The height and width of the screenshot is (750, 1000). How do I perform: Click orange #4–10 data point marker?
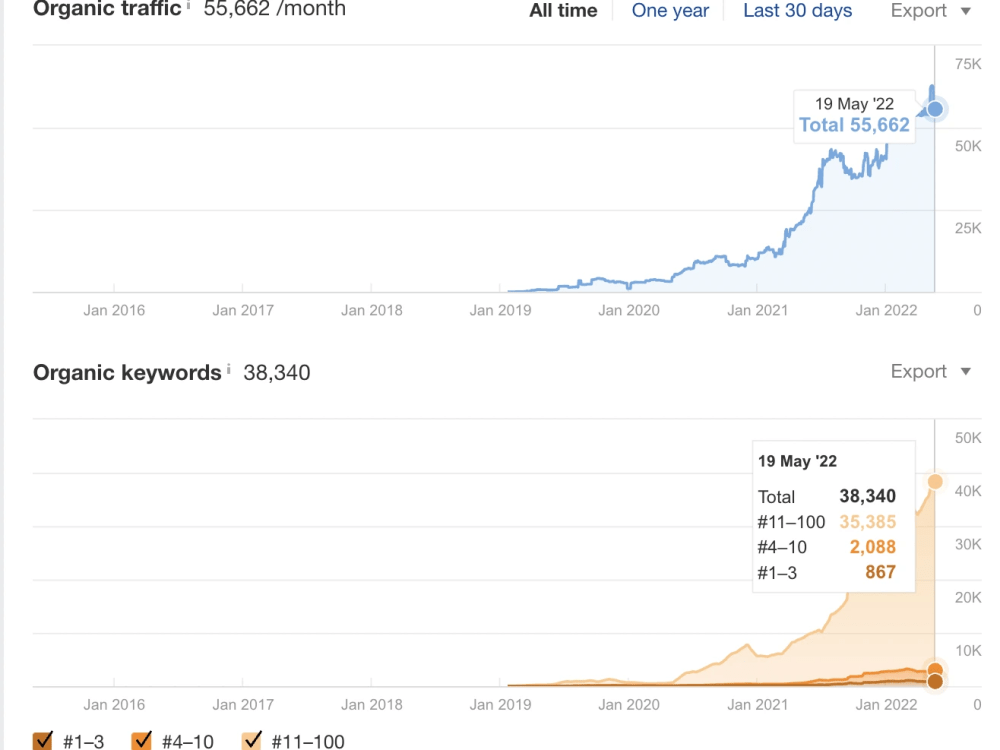[x=935, y=670]
